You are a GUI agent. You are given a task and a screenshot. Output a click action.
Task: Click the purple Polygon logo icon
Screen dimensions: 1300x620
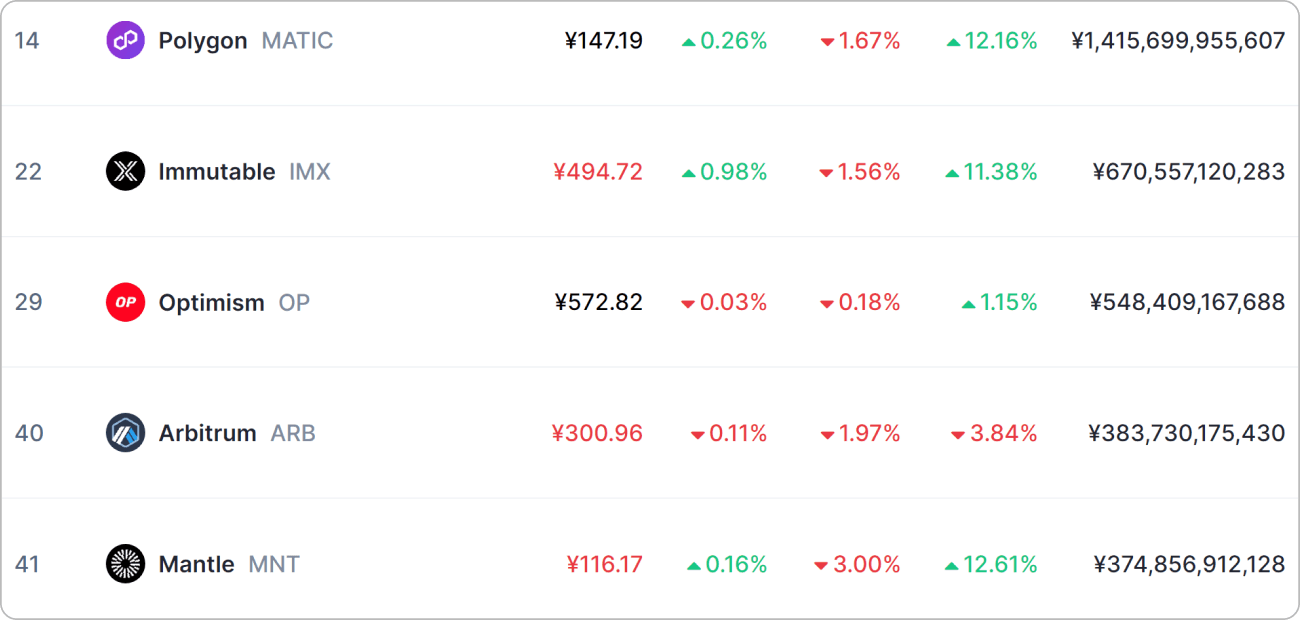(x=125, y=41)
